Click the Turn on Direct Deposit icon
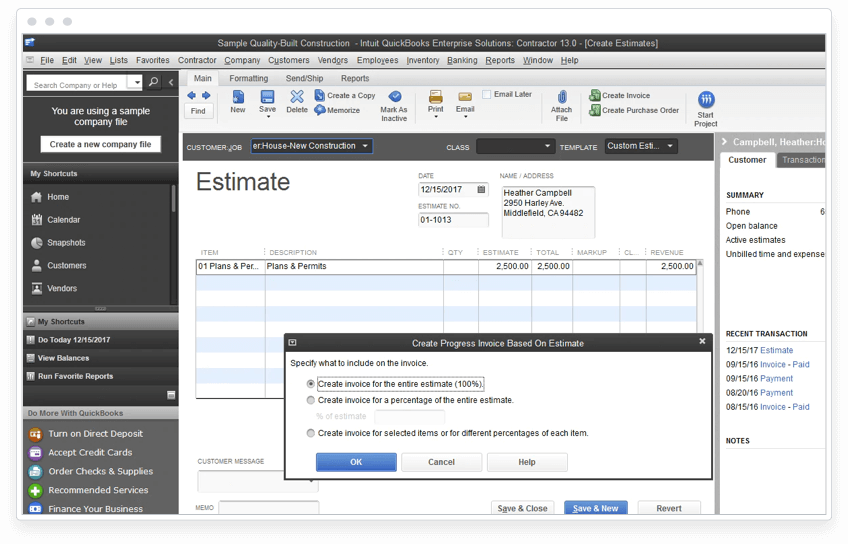 (35, 434)
